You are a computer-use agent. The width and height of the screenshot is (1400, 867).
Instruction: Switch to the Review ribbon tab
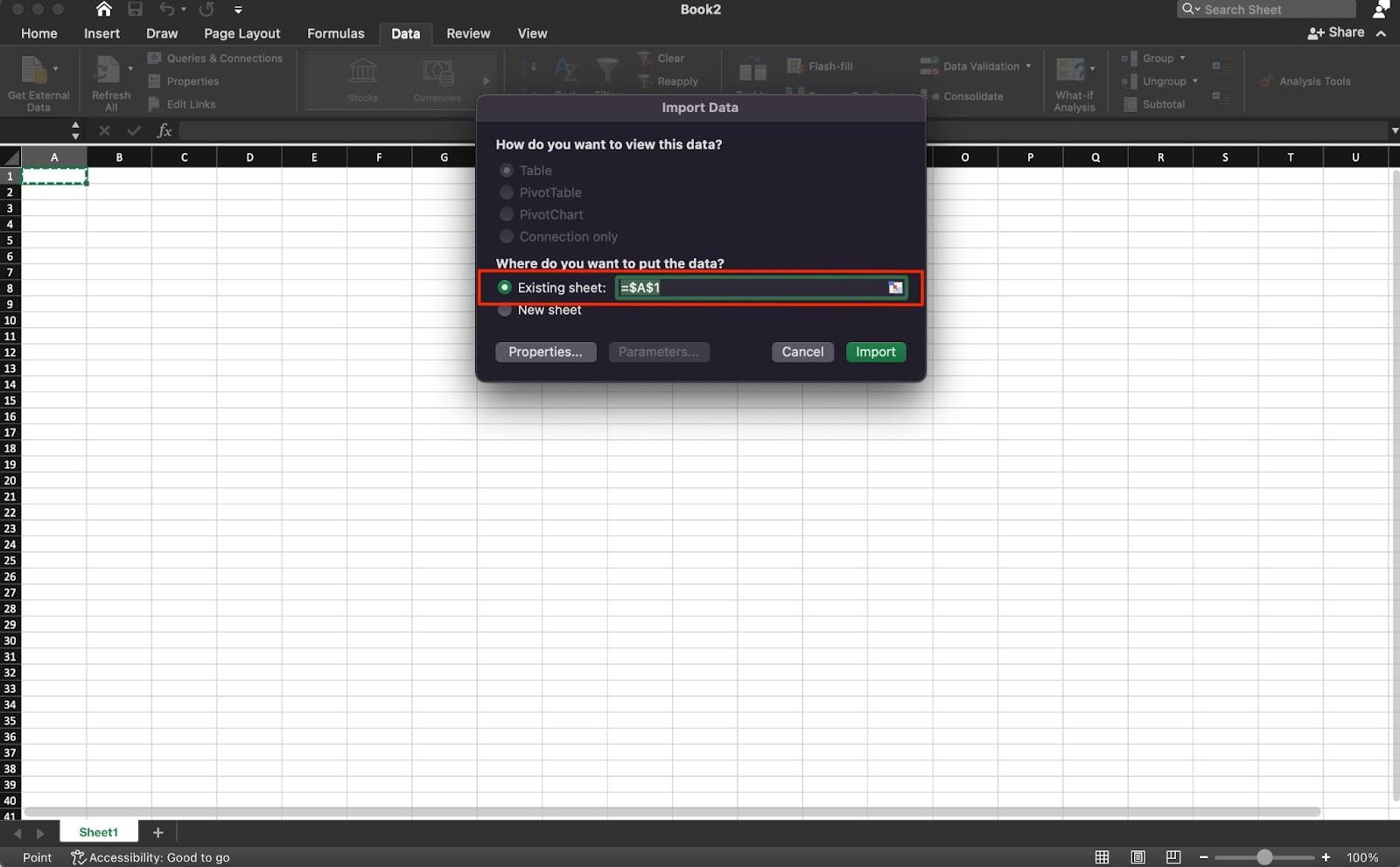coord(468,33)
